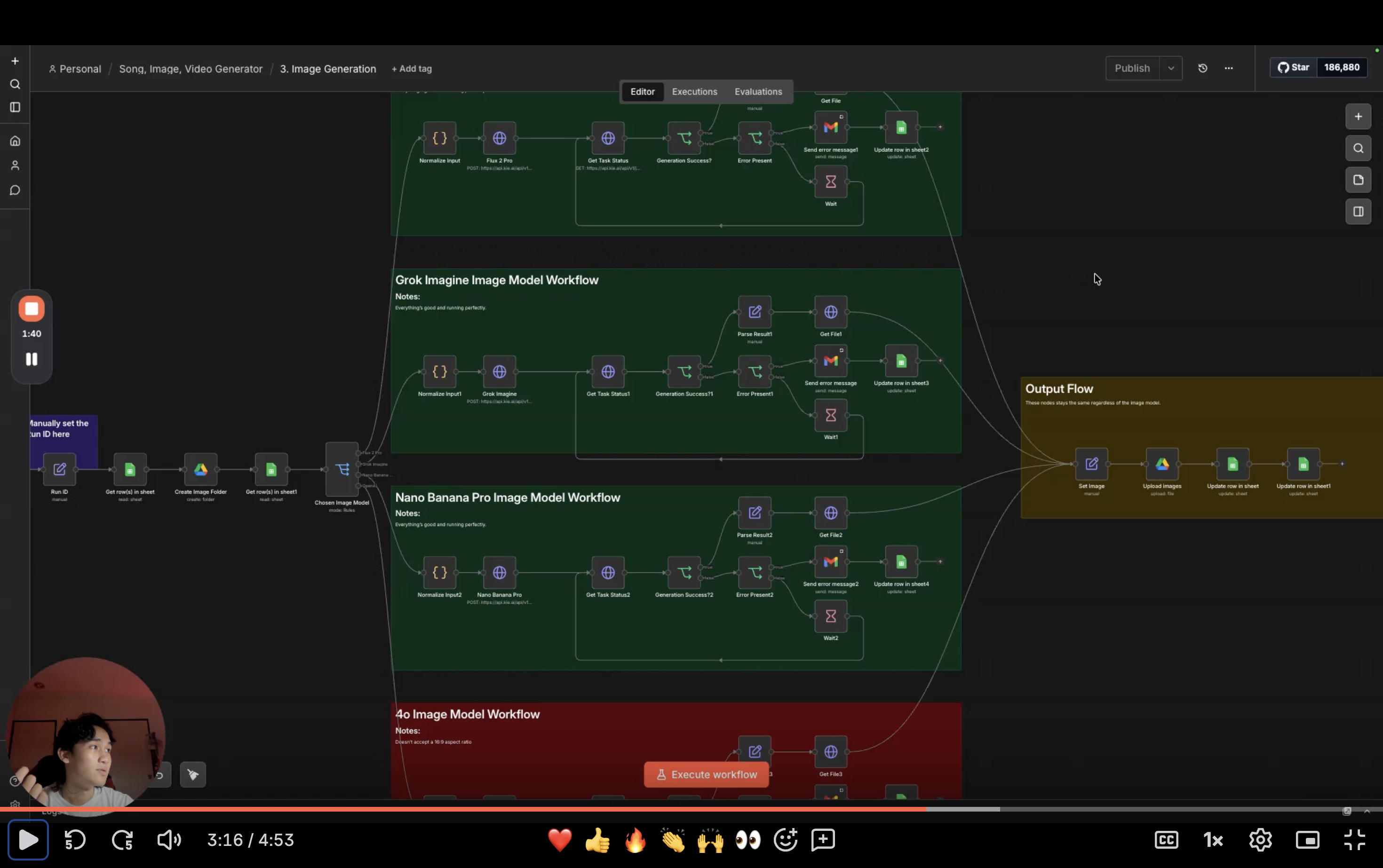1383x868 pixels.
Task: Play the video
Action: (x=28, y=840)
